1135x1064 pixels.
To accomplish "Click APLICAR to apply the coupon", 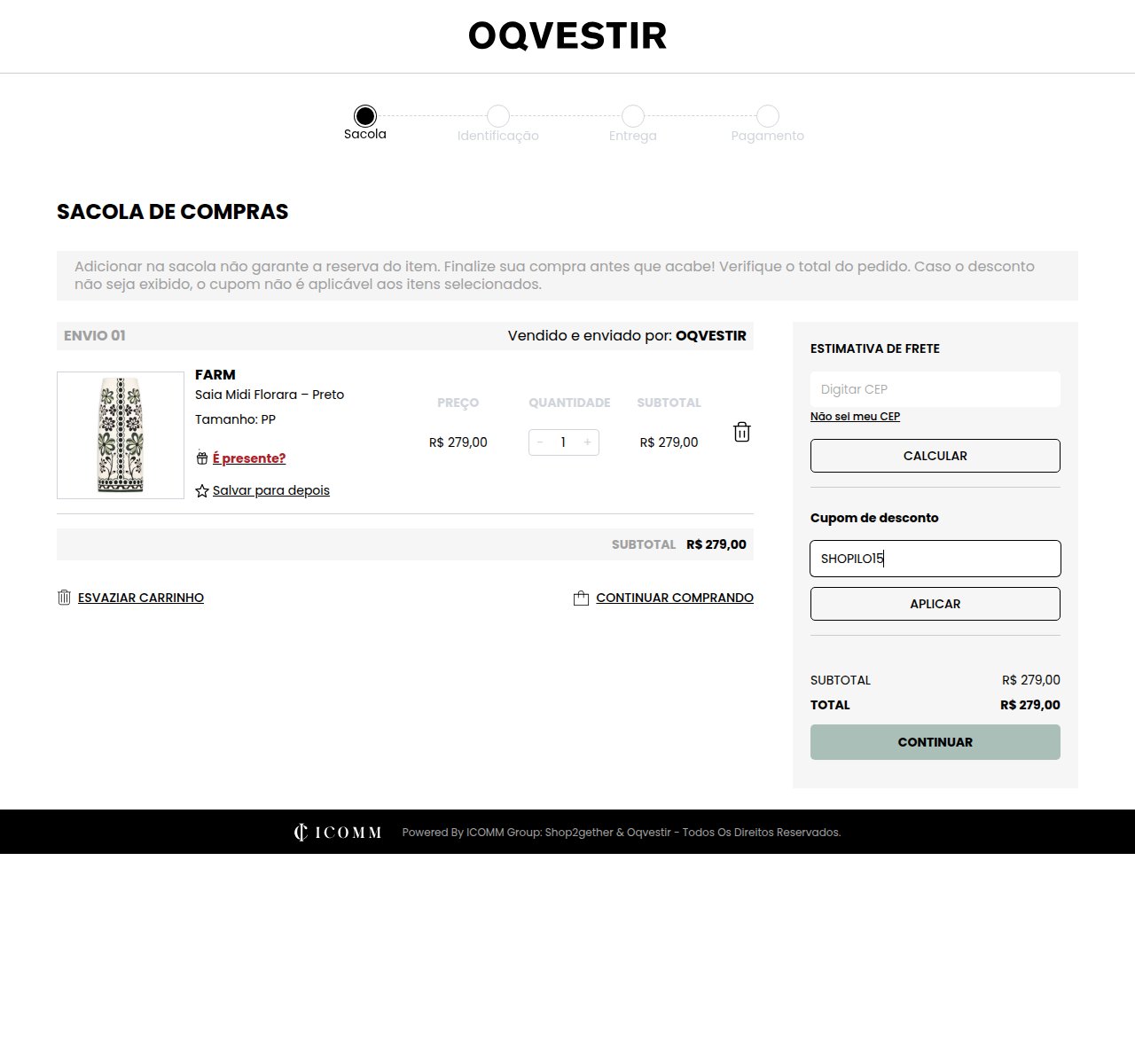I will coord(935,604).
